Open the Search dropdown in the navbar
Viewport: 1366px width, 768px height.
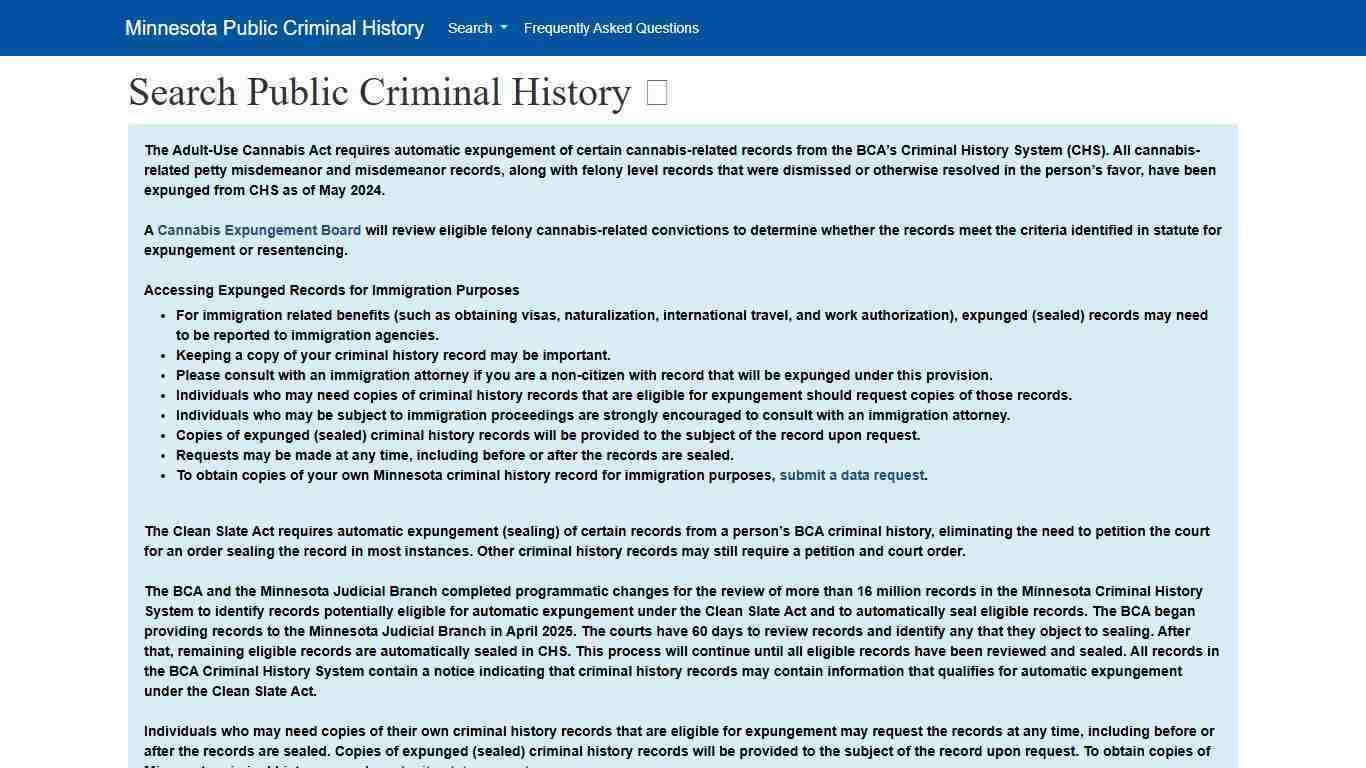point(476,28)
